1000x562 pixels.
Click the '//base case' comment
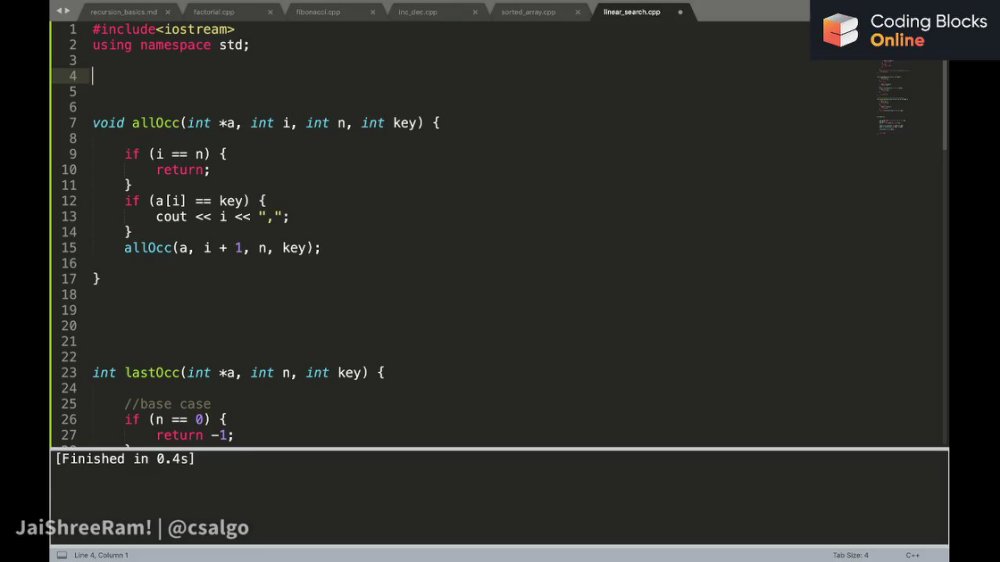(x=167, y=404)
